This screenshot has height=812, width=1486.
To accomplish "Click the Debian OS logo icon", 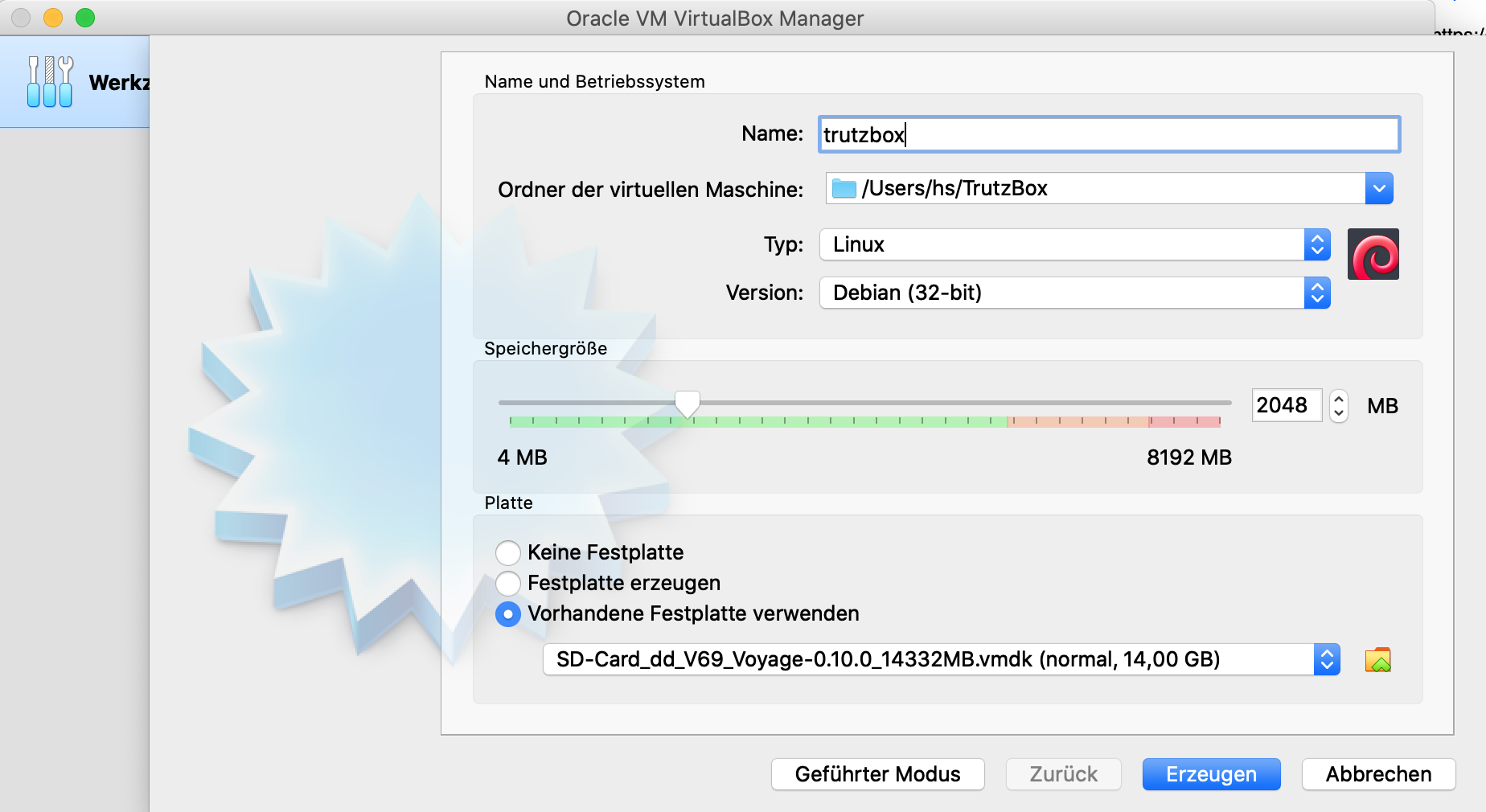I will coord(1373,254).
